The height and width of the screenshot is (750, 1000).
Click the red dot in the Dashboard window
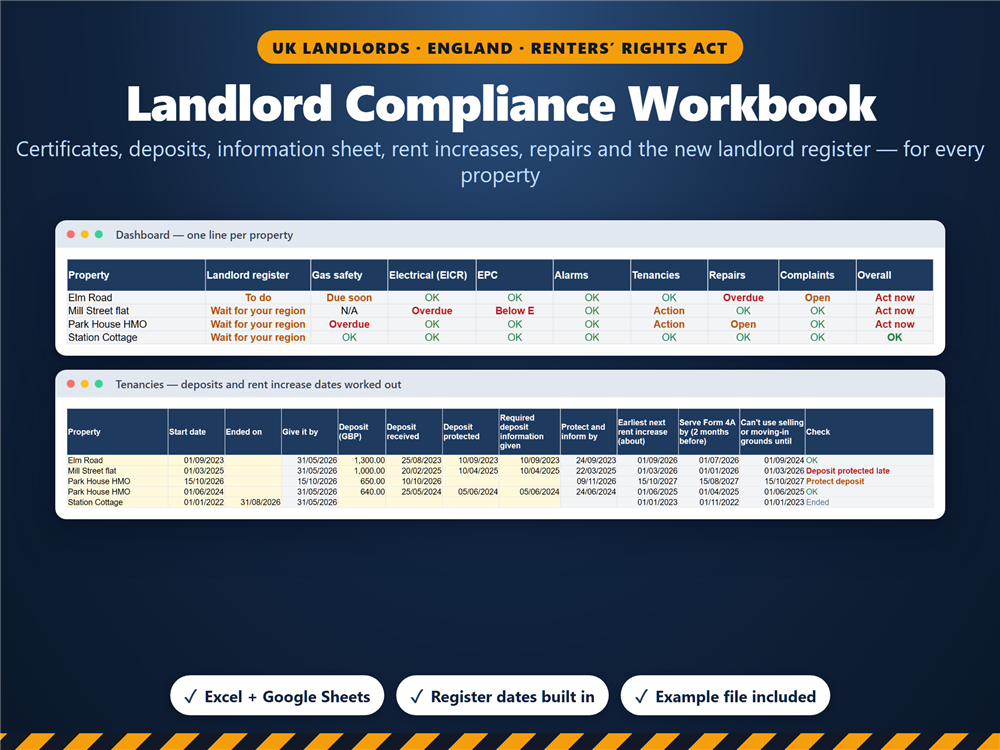(71, 235)
